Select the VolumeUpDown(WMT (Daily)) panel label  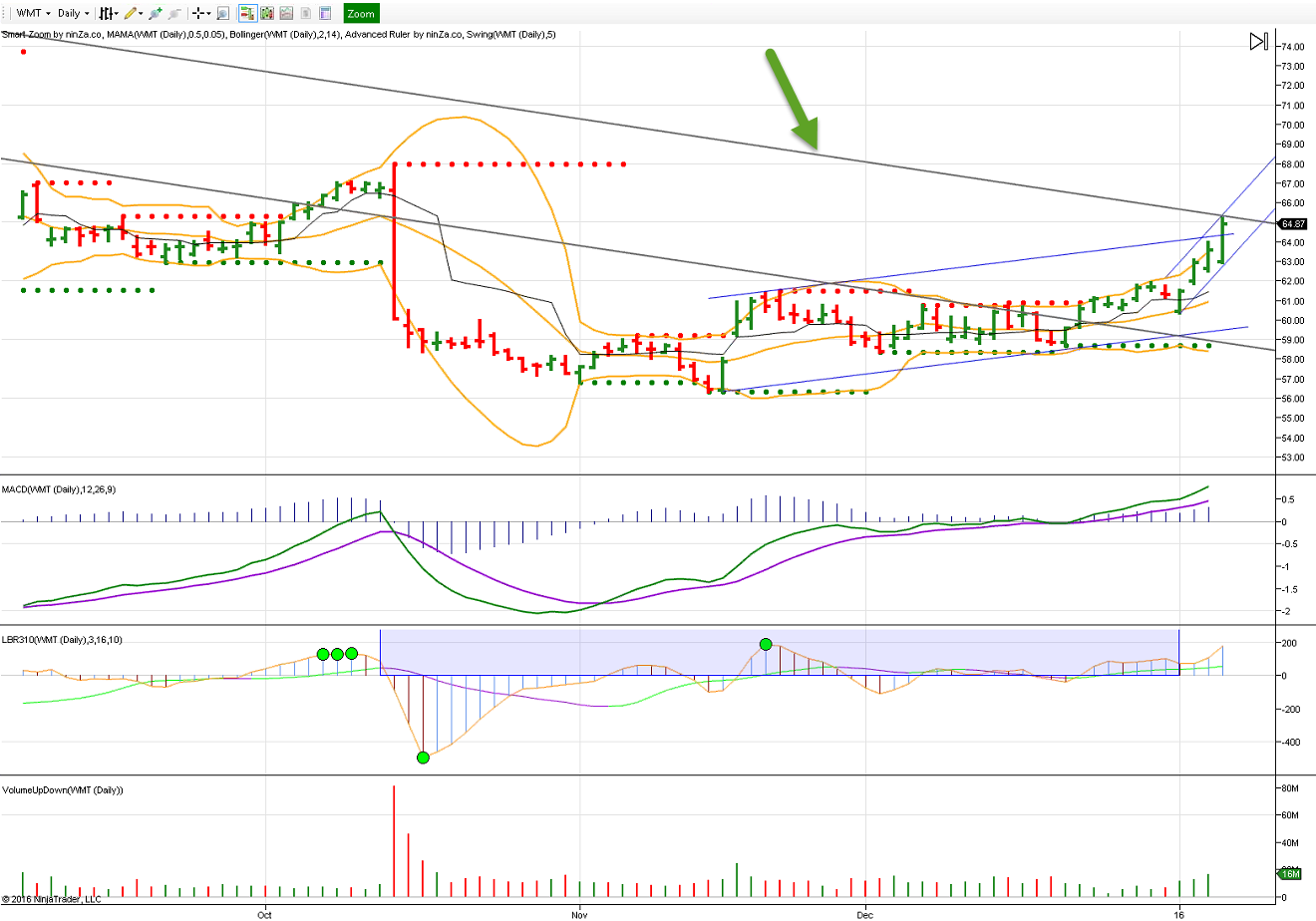click(x=62, y=790)
